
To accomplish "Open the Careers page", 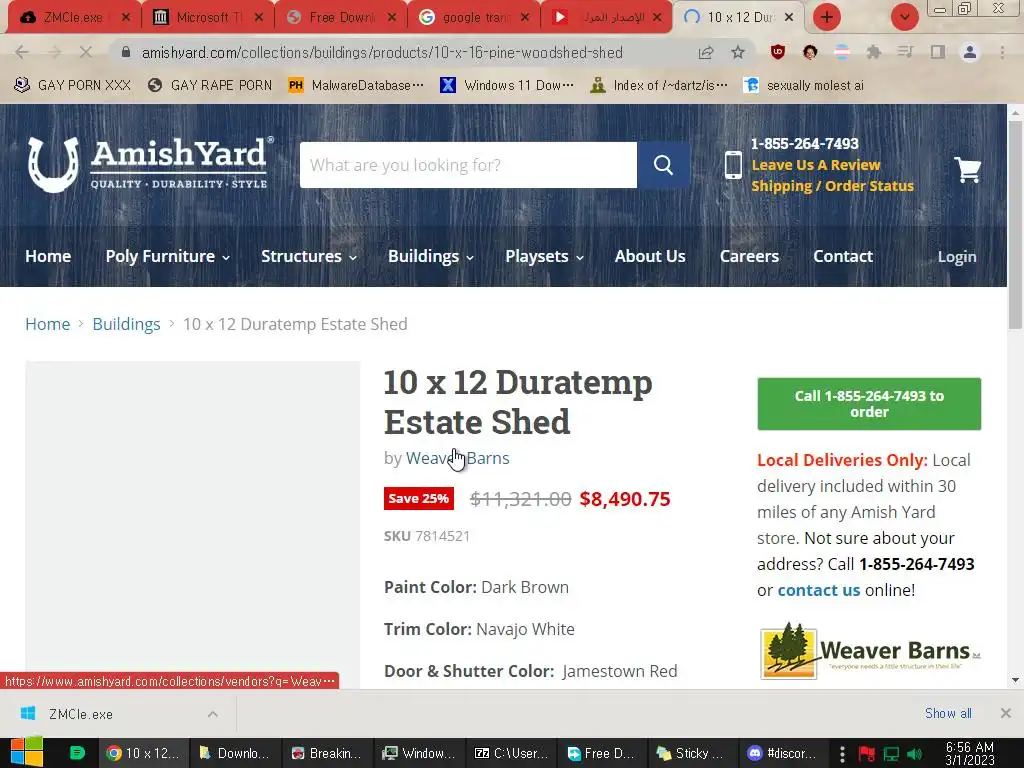I will coord(749,256).
